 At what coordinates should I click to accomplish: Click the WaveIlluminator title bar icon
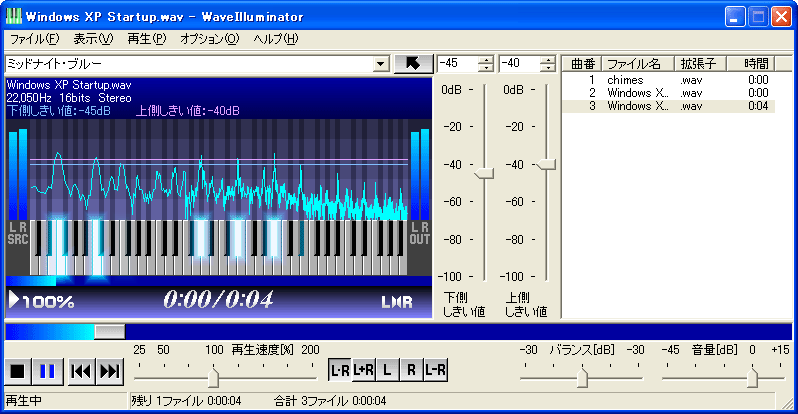point(14,16)
